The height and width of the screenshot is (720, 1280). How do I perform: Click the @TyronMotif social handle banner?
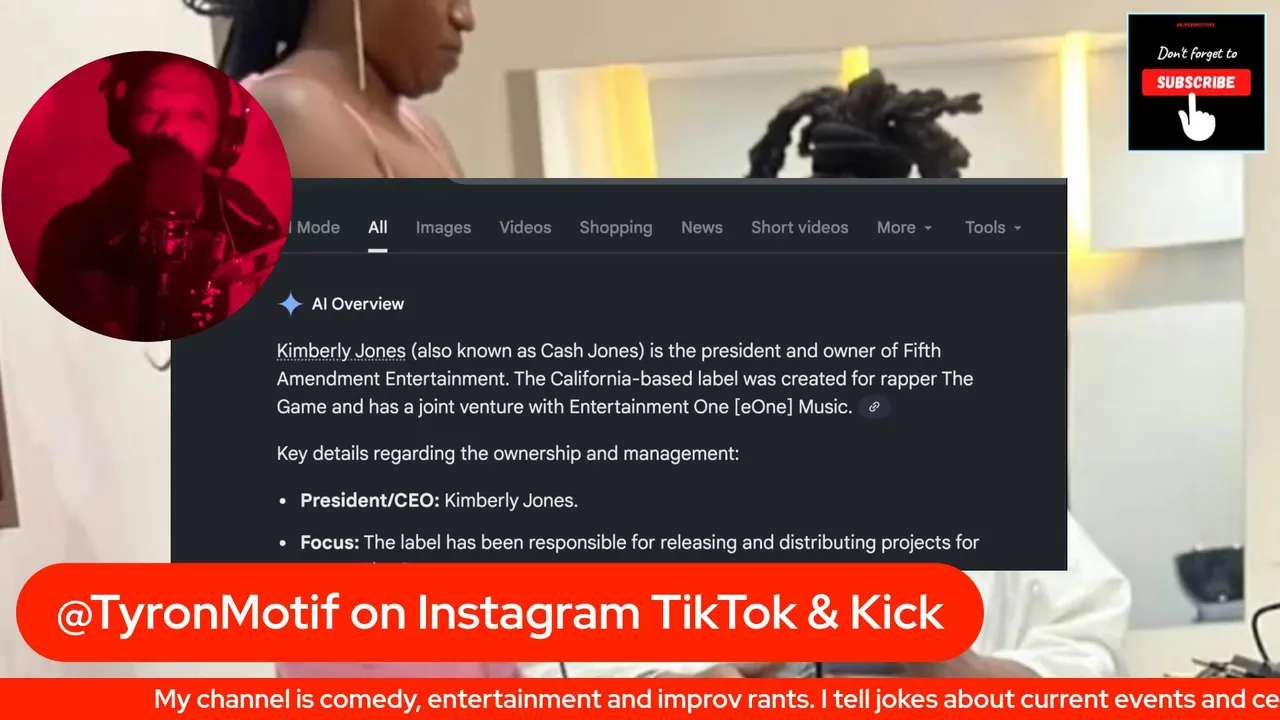point(500,612)
